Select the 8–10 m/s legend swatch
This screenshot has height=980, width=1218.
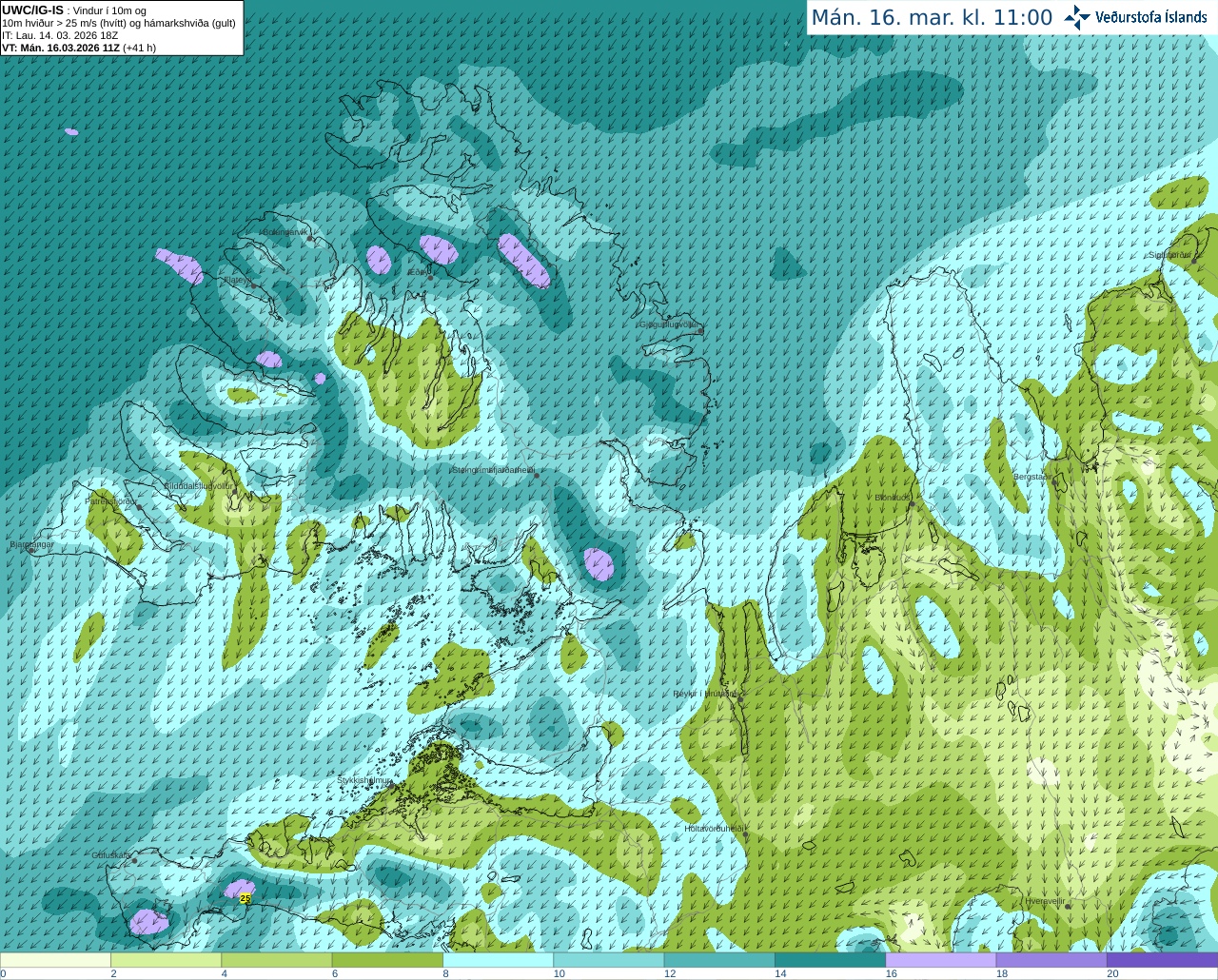coord(498,959)
